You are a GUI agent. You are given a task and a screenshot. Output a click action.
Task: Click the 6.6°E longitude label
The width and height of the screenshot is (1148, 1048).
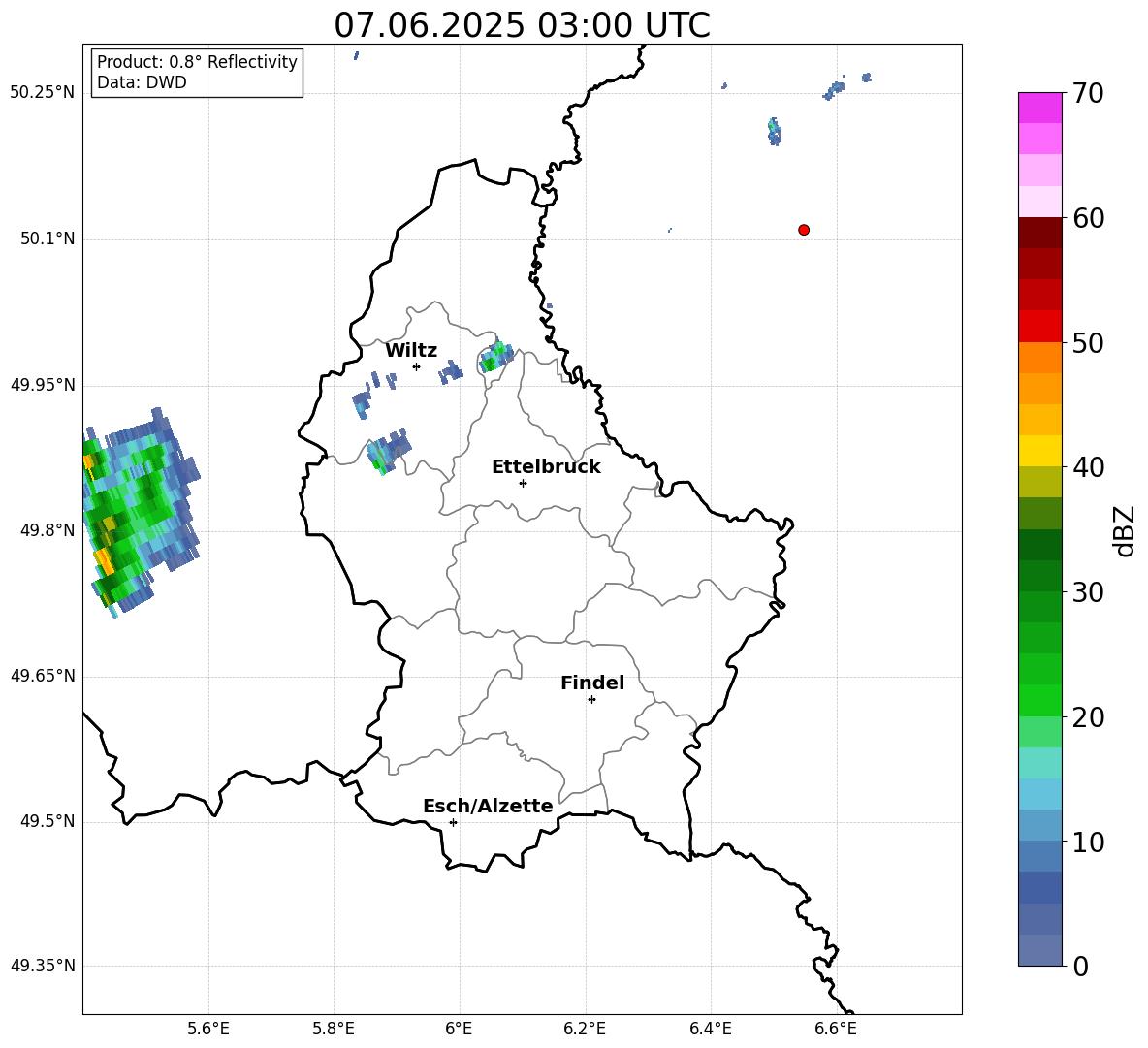coord(836,1029)
